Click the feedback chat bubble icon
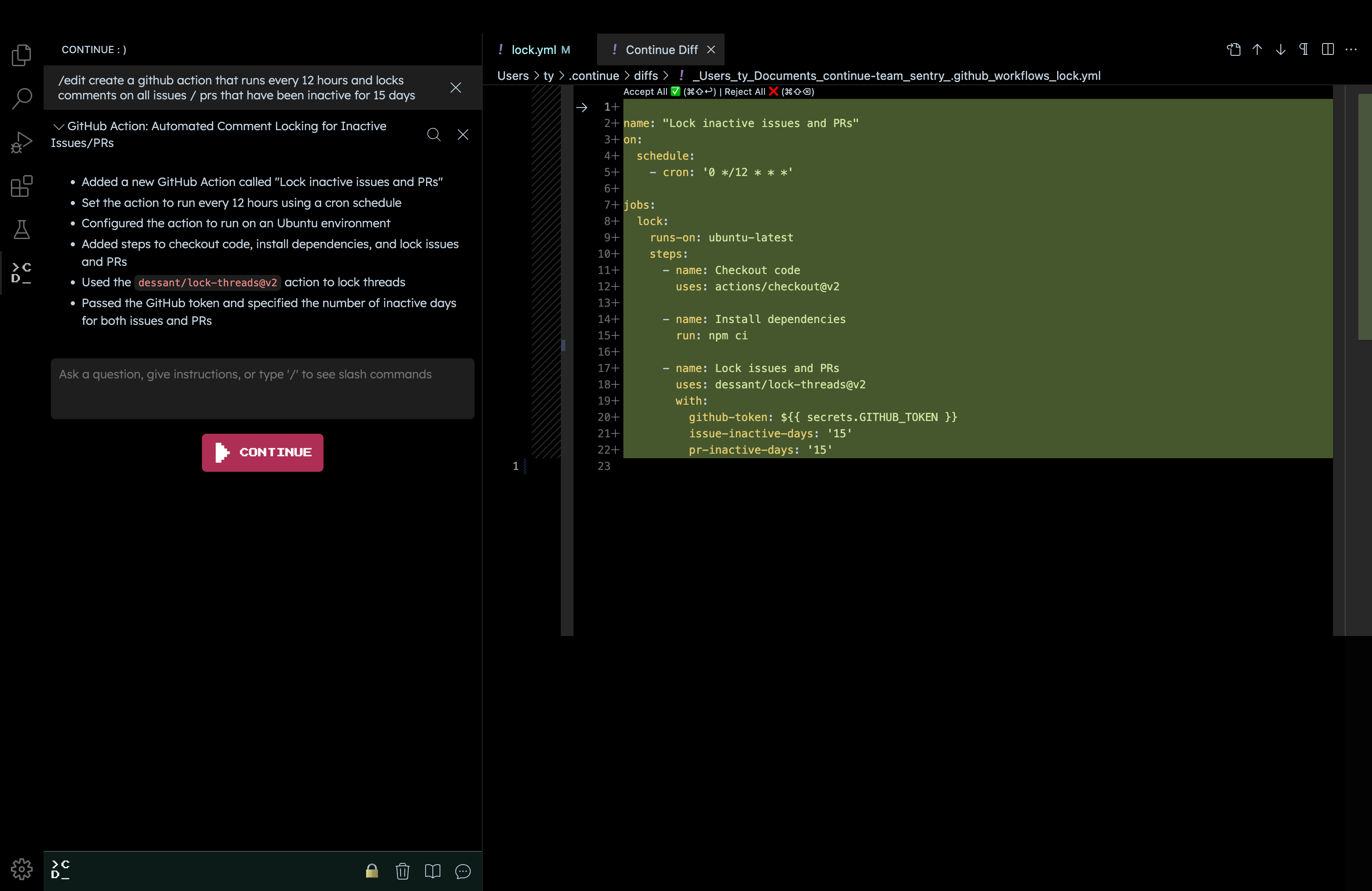The width and height of the screenshot is (1372, 891). click(462, 871)
